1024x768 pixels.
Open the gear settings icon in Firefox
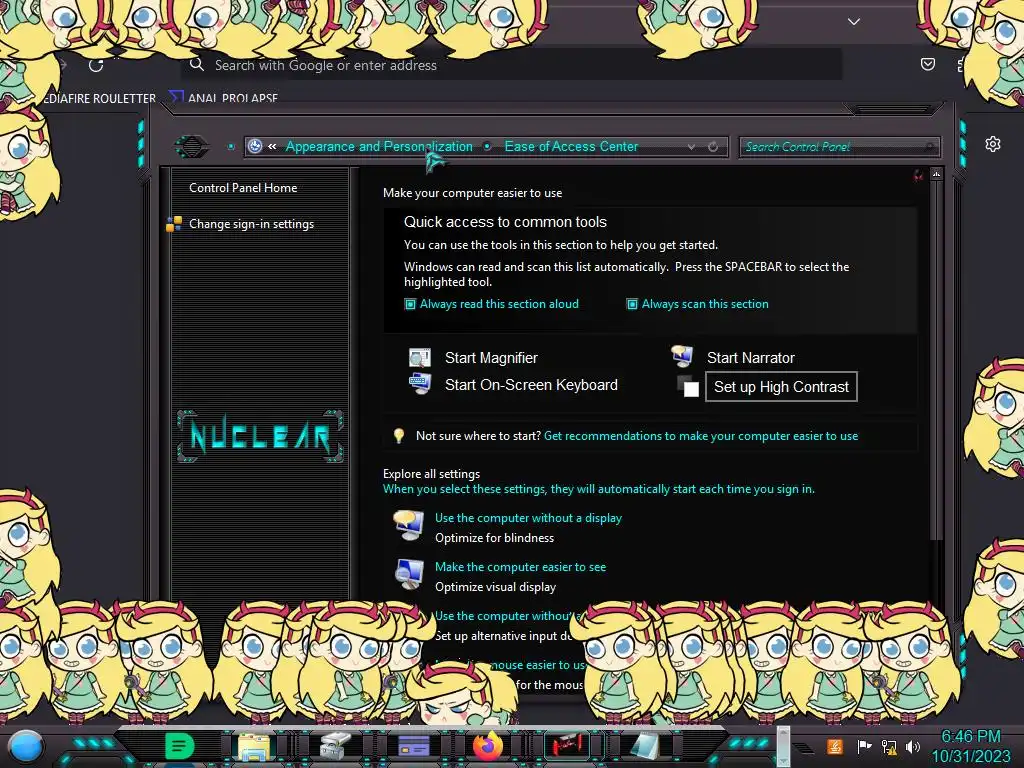(993, 144)
